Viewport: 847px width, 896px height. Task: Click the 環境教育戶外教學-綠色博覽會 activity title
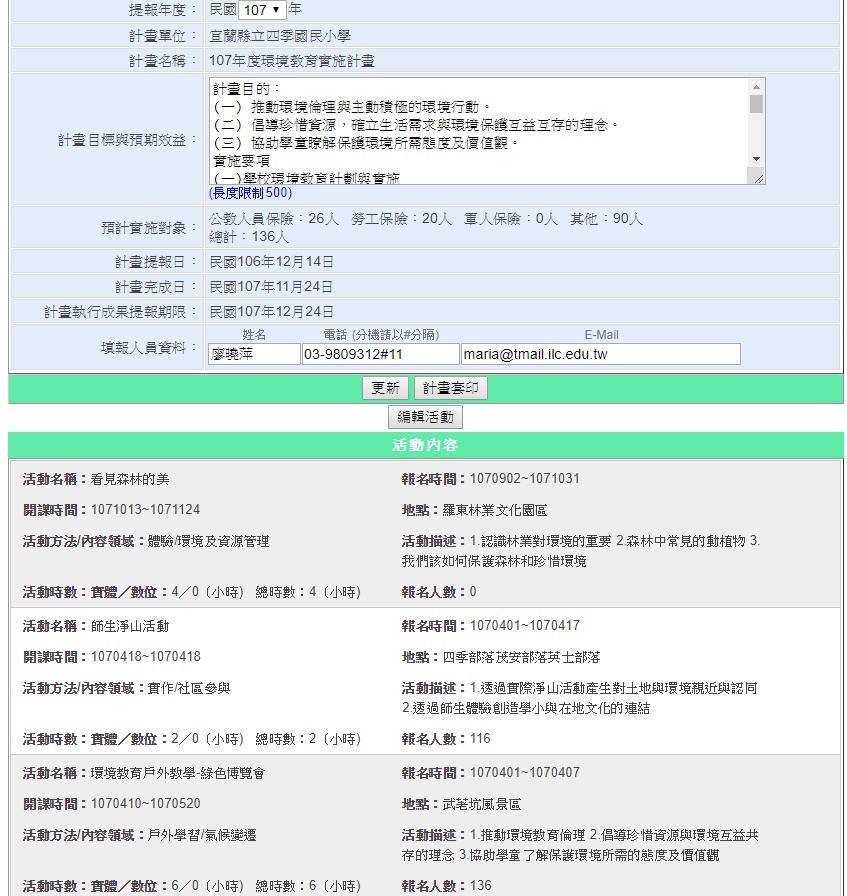[x=178, y=773]
